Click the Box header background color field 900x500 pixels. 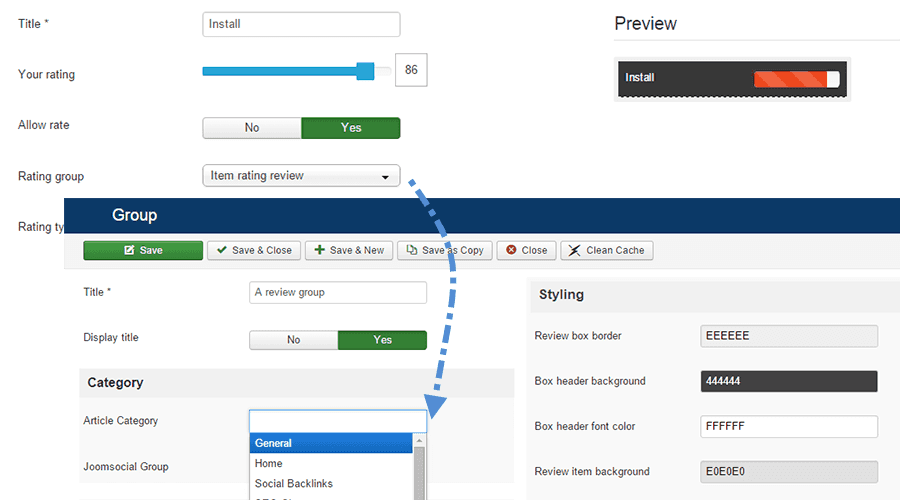789,382
